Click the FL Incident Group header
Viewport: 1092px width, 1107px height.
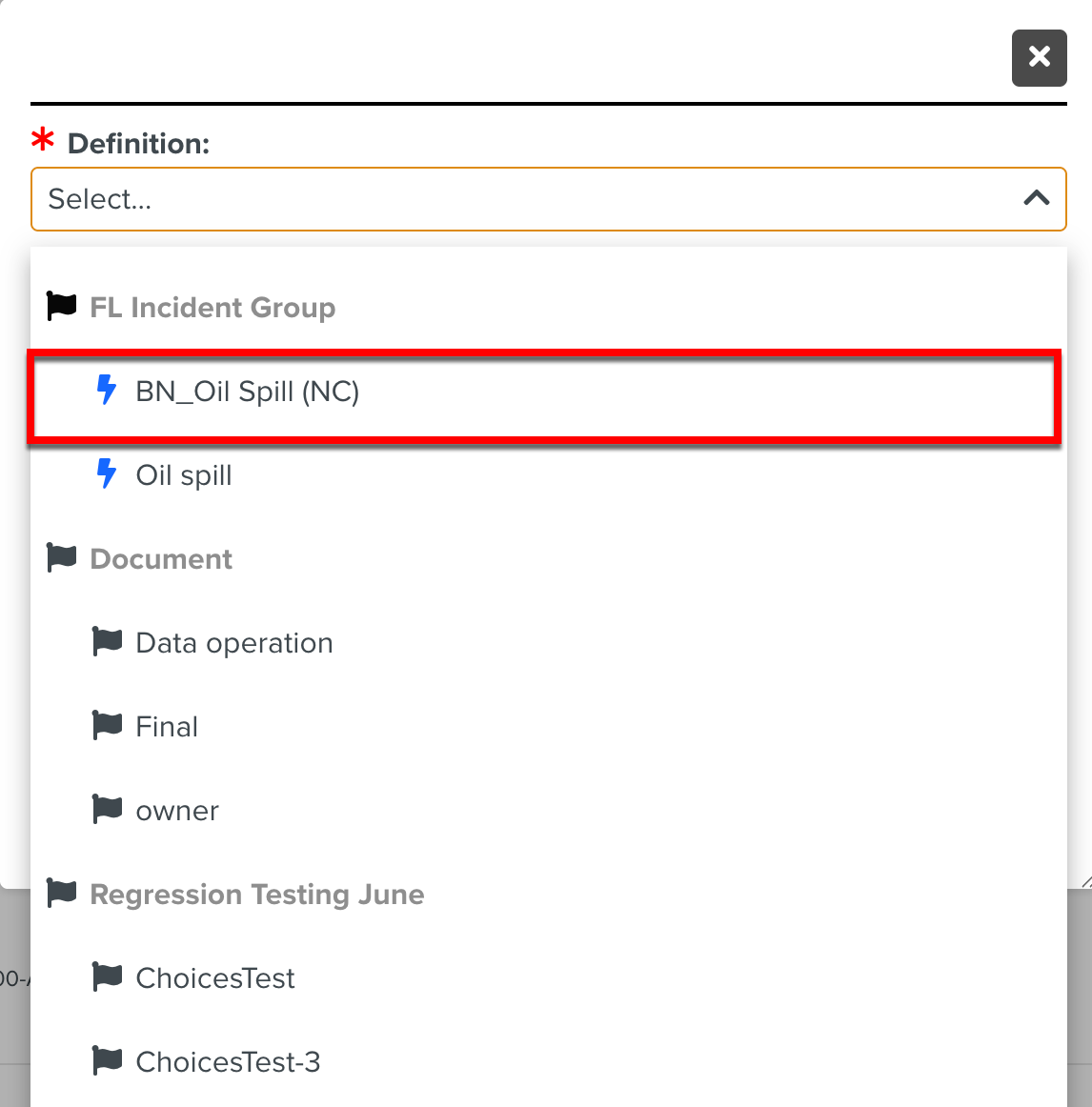pos(212,308)
